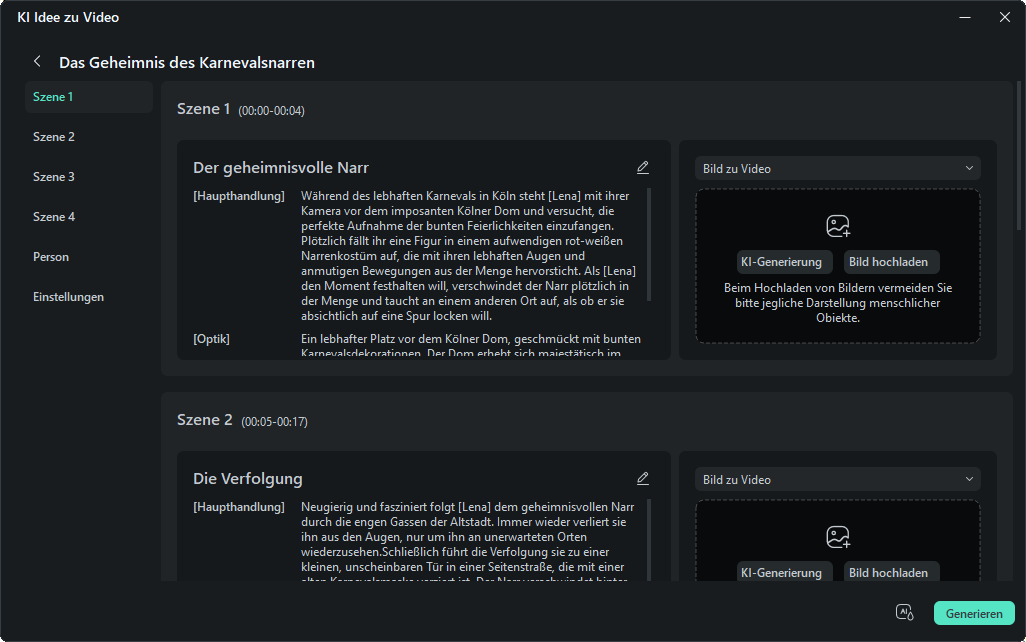
Task: Edit the 'Der geheimnisvolle Narr' scene text
Action: 642,168
